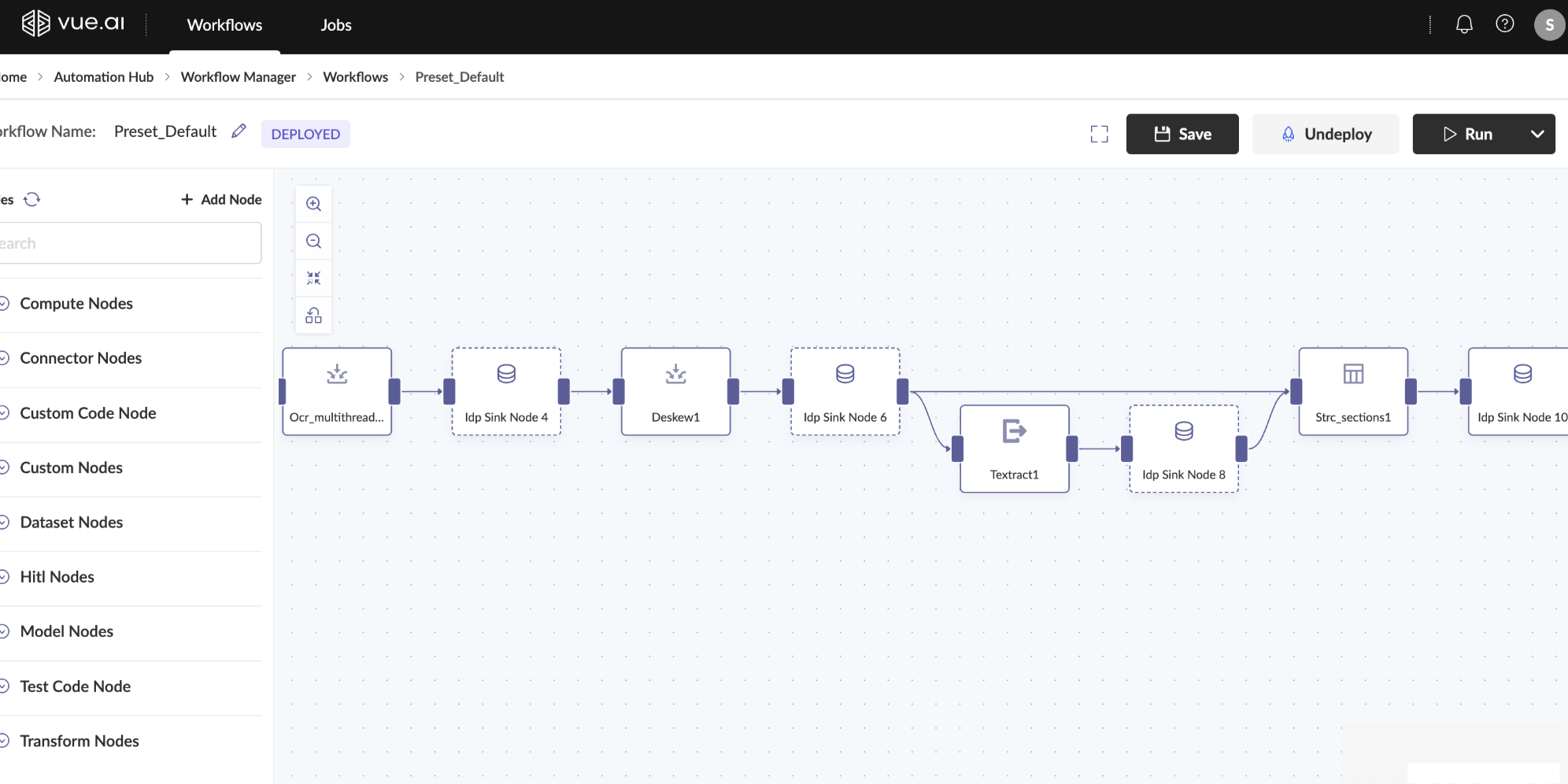1568x784 pixels.
Task: Go to Workflows breadcrumb
Action: coord(356,77)
